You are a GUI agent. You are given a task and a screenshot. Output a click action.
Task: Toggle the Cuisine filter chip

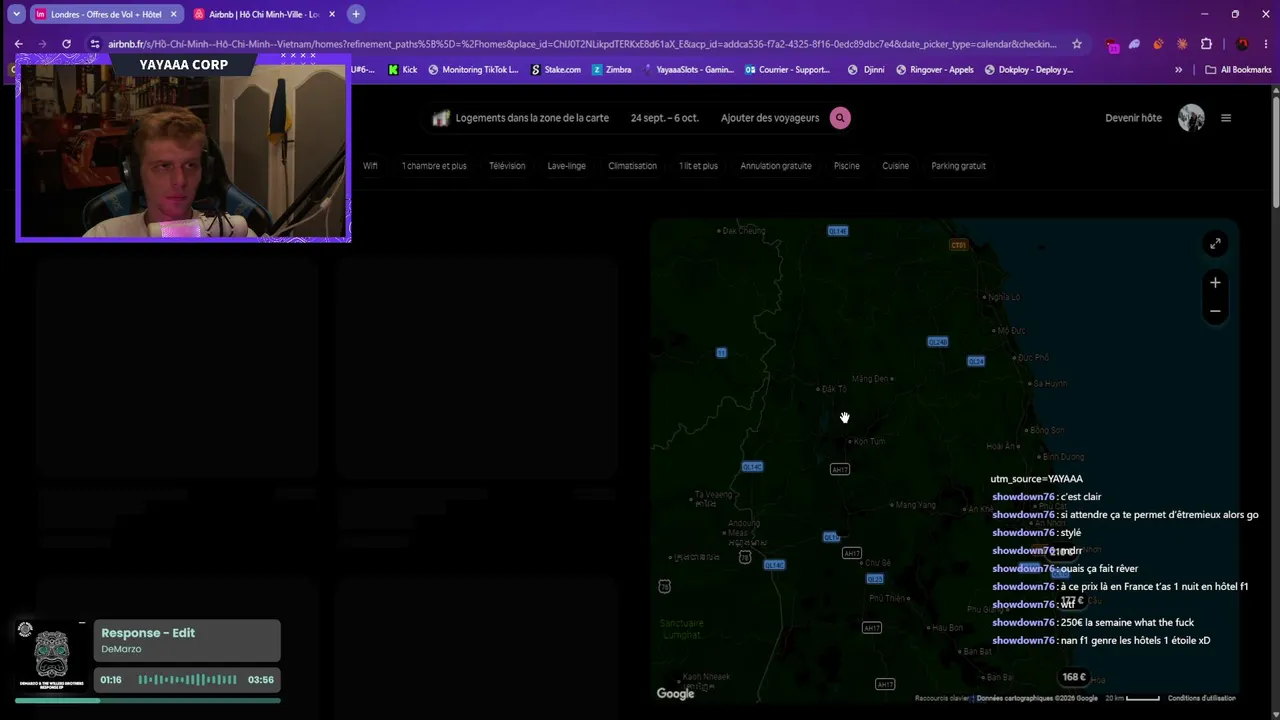(896, 166)
